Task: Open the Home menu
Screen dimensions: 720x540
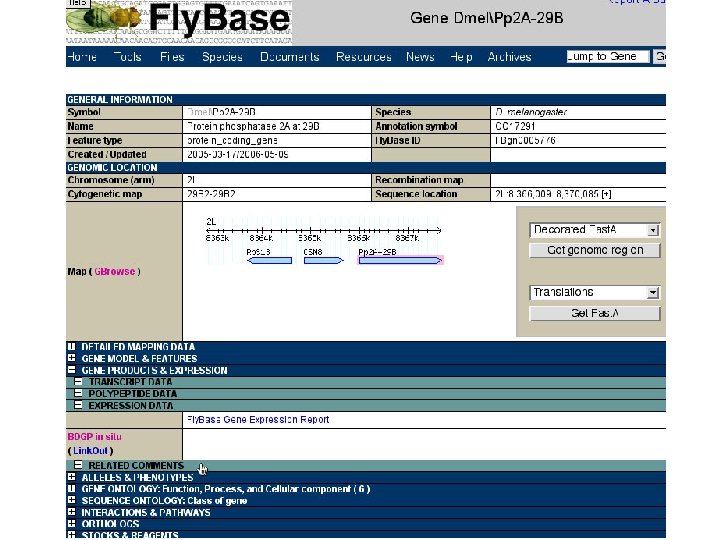Action: pos(82,57)
